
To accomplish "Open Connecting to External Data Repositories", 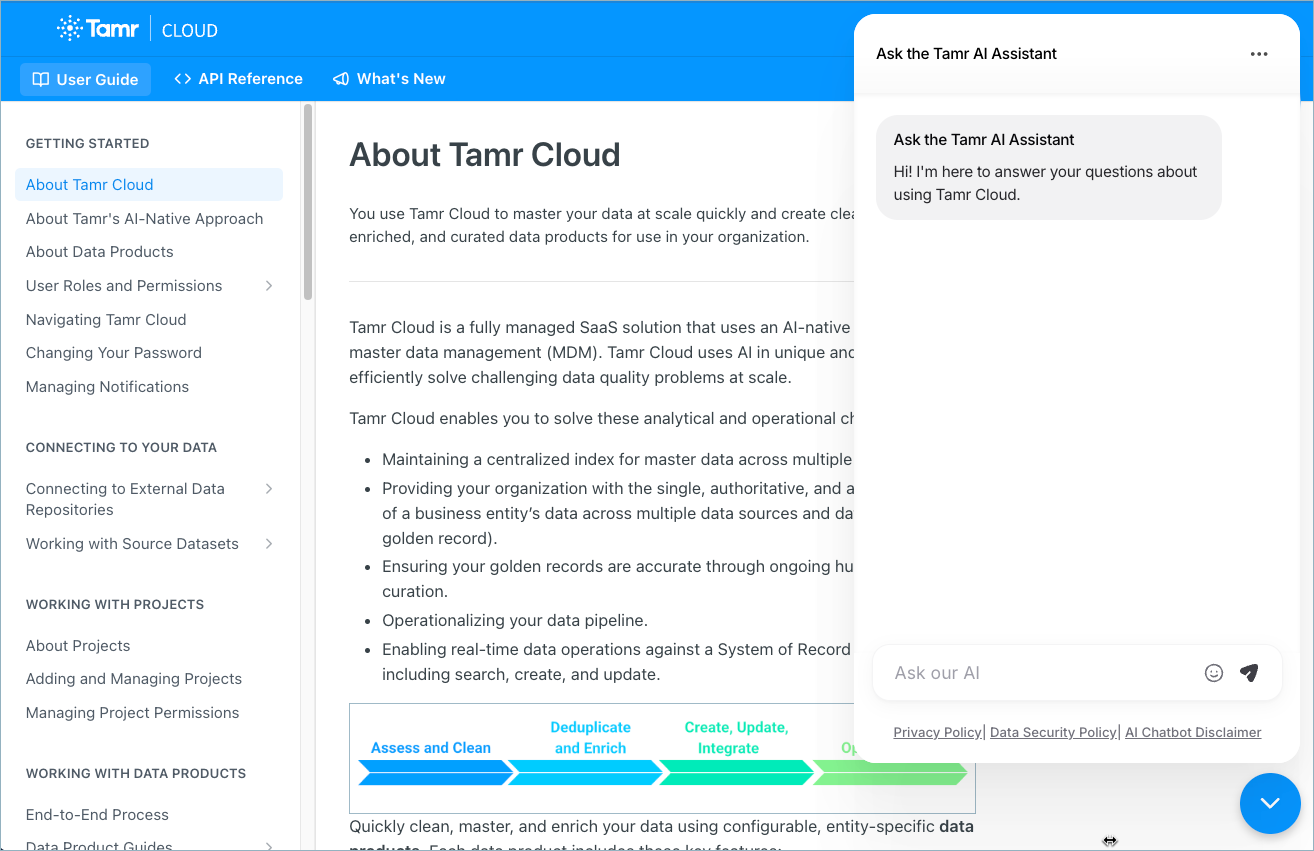I will pyautogui.click(x=125, y=499).
